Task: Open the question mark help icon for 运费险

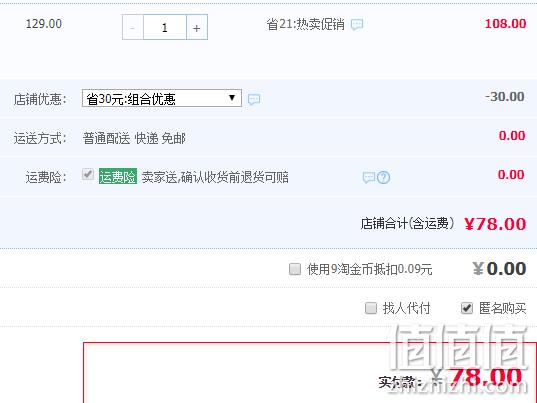Action: pyautogui.click(x=384, y=177)
